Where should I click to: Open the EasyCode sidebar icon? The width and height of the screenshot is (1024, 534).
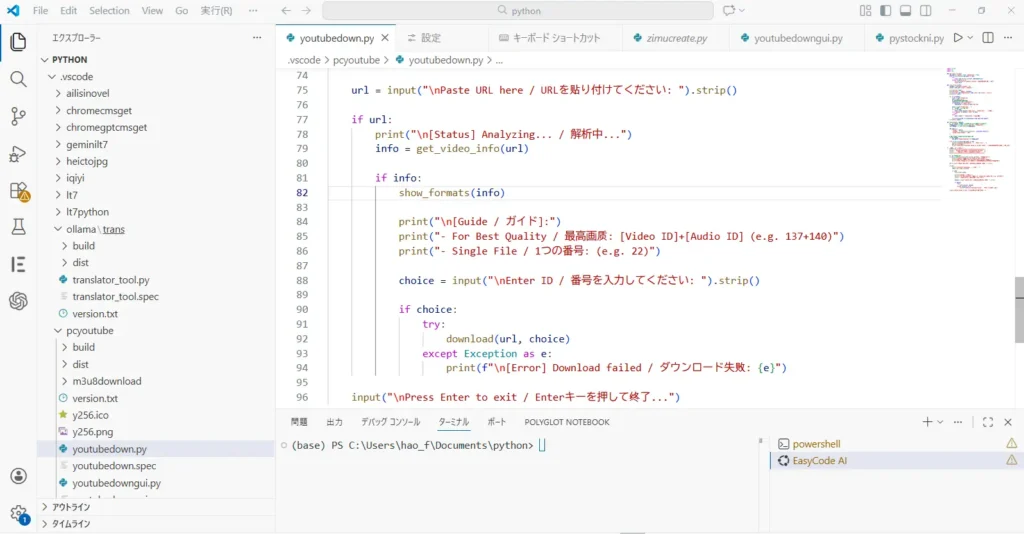pyautogui.click(x=18, y=264)
